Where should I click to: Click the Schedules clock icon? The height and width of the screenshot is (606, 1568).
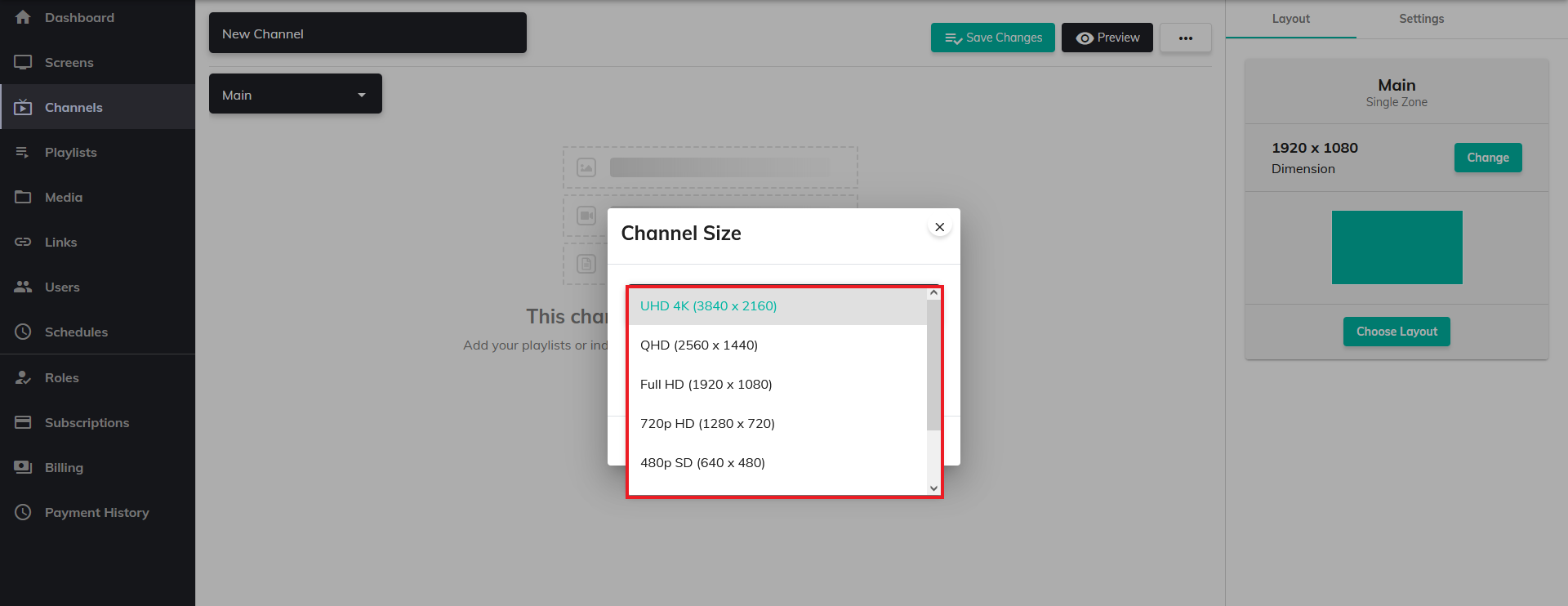(23, 332)
